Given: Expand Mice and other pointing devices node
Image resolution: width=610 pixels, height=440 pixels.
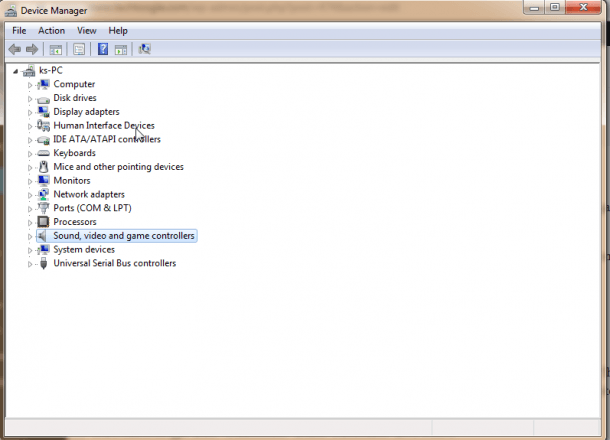Looking at the screenshot, I should 30,168.
